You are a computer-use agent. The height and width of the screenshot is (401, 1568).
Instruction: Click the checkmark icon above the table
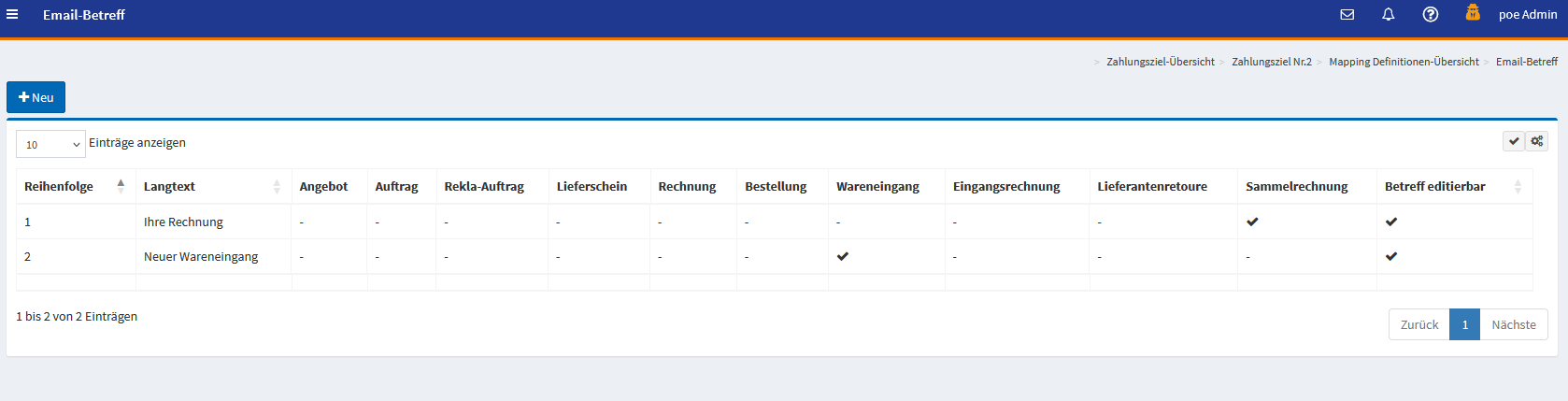click(1514, 141)
